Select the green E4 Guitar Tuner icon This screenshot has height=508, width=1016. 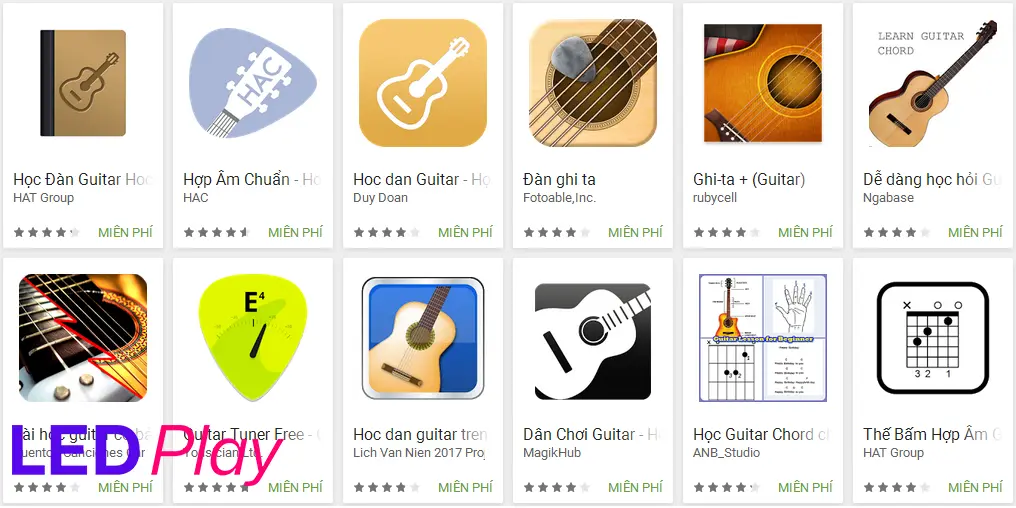[x=253, y=338]
